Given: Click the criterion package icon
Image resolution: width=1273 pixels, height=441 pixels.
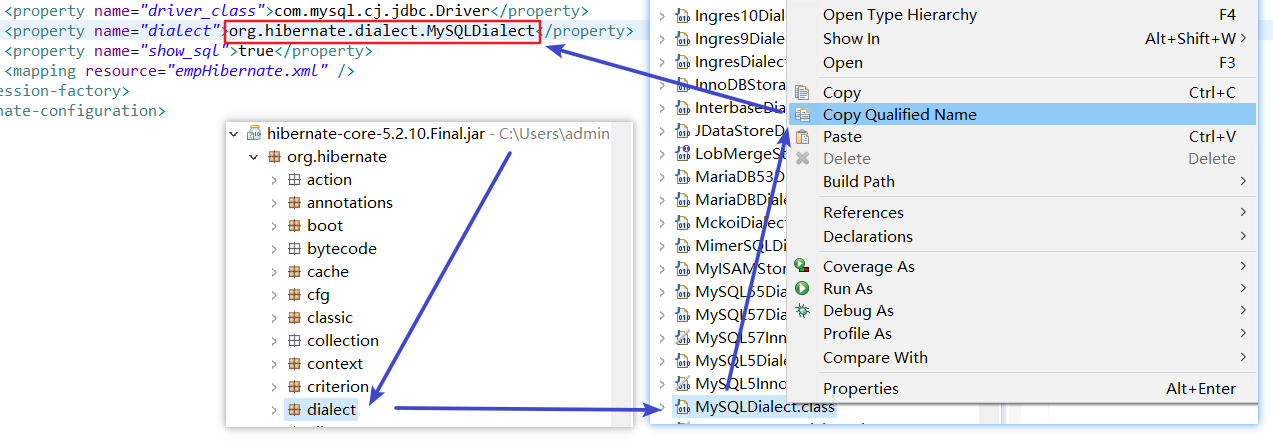Looking at the screenshot, I should click(x=295, y=387).
